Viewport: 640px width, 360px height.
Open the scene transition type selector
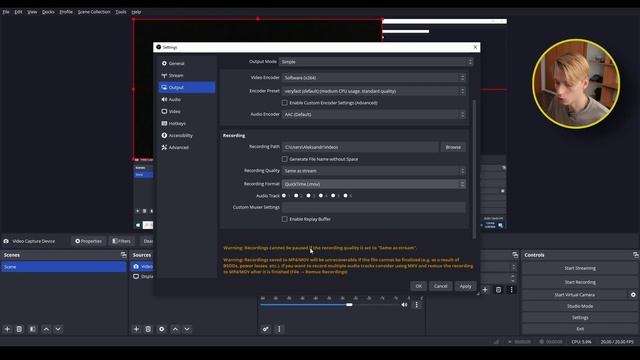click(x=498, y=267)
